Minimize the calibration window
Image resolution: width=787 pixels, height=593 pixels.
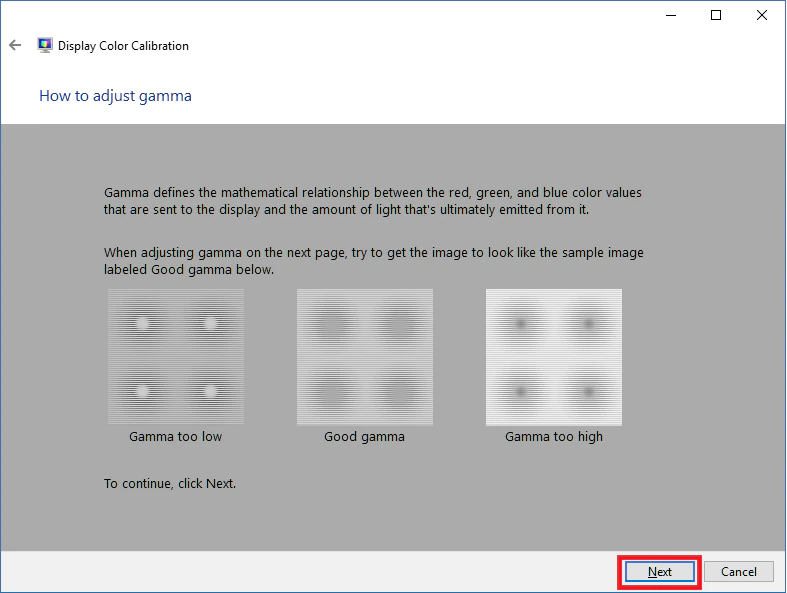(x=671, y=16)
